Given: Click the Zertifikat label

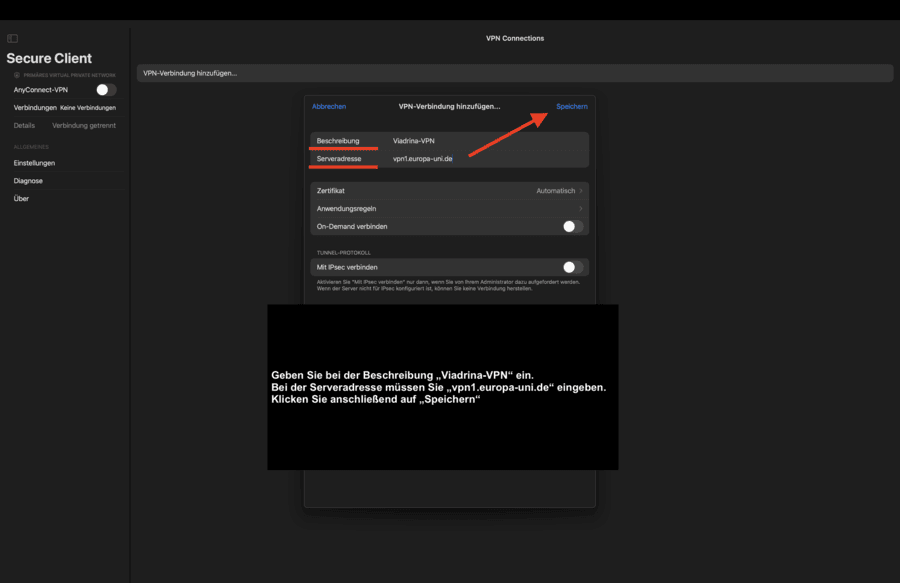Looking at the screenshot, I should coord(331,191).
